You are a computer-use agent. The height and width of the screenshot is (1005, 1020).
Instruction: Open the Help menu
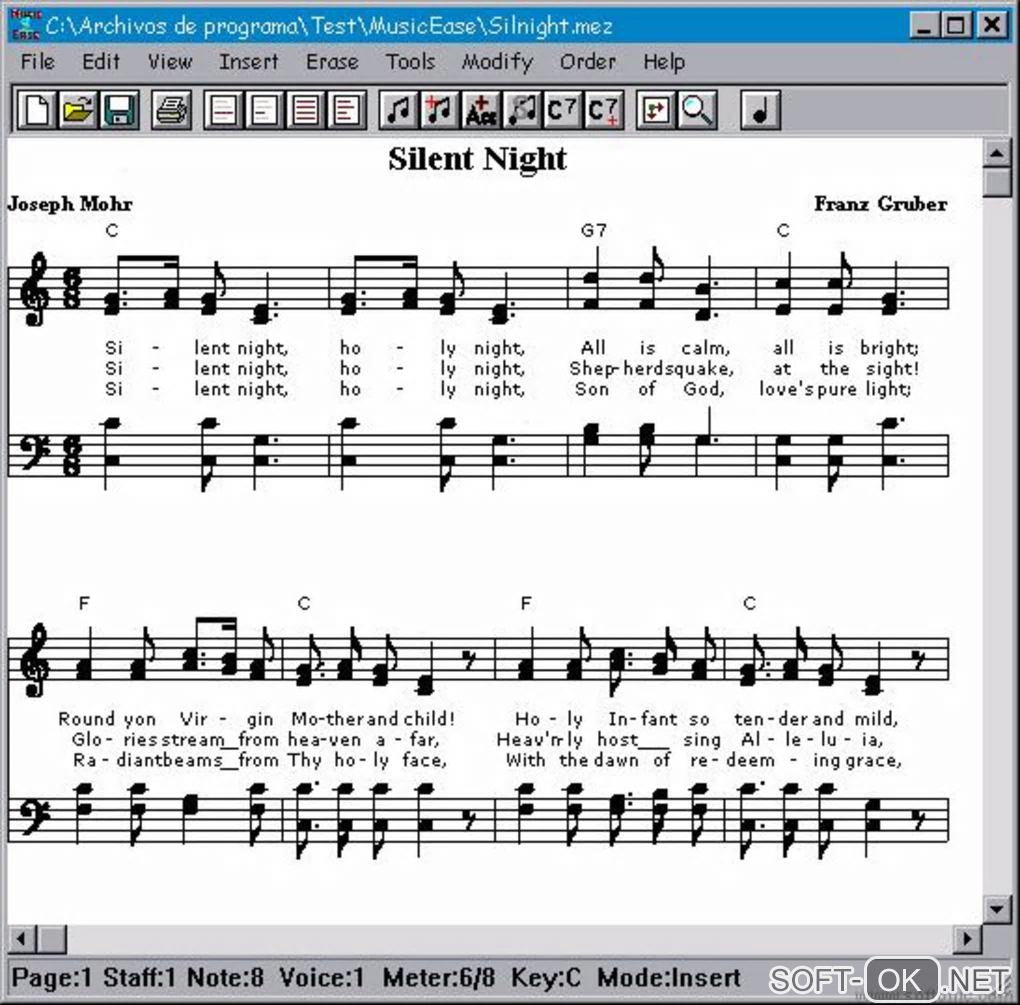664,62
